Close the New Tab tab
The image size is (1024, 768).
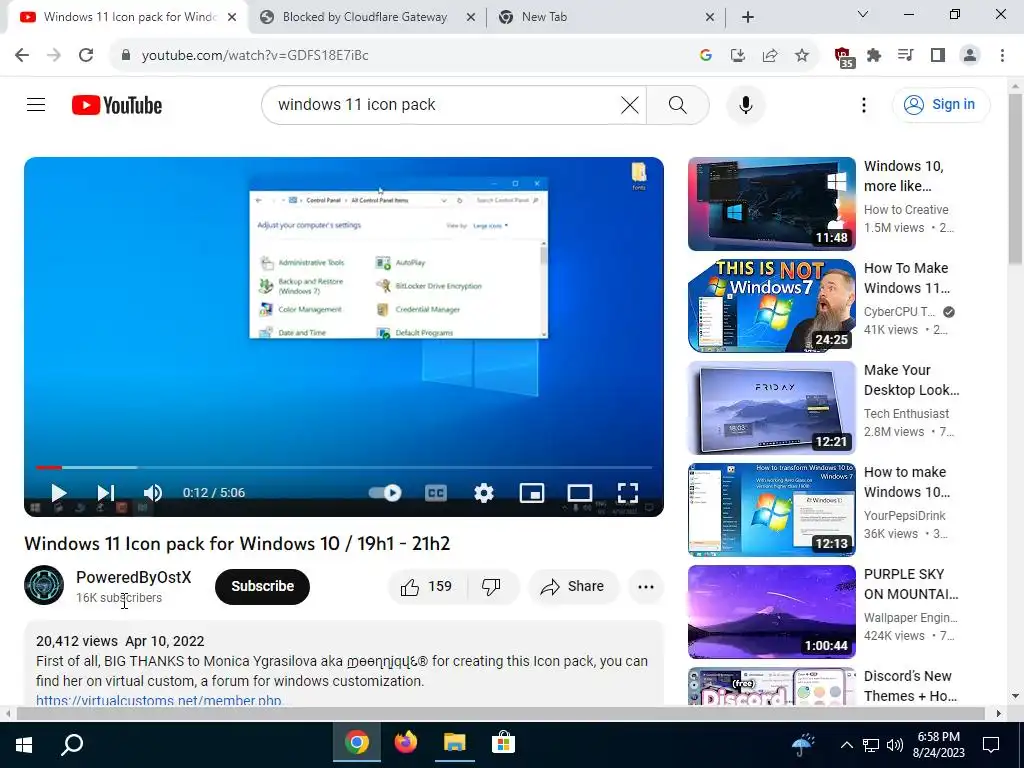tap(710, 17)
